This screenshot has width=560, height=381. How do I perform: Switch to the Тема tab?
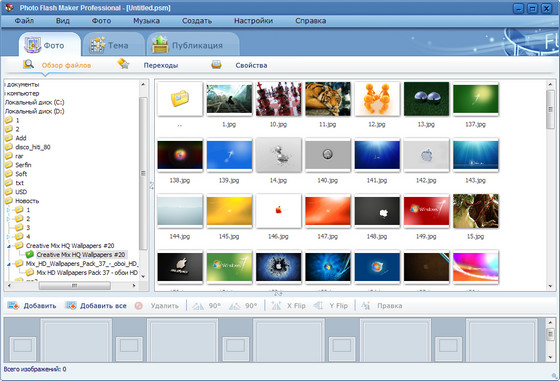(114, 45)
